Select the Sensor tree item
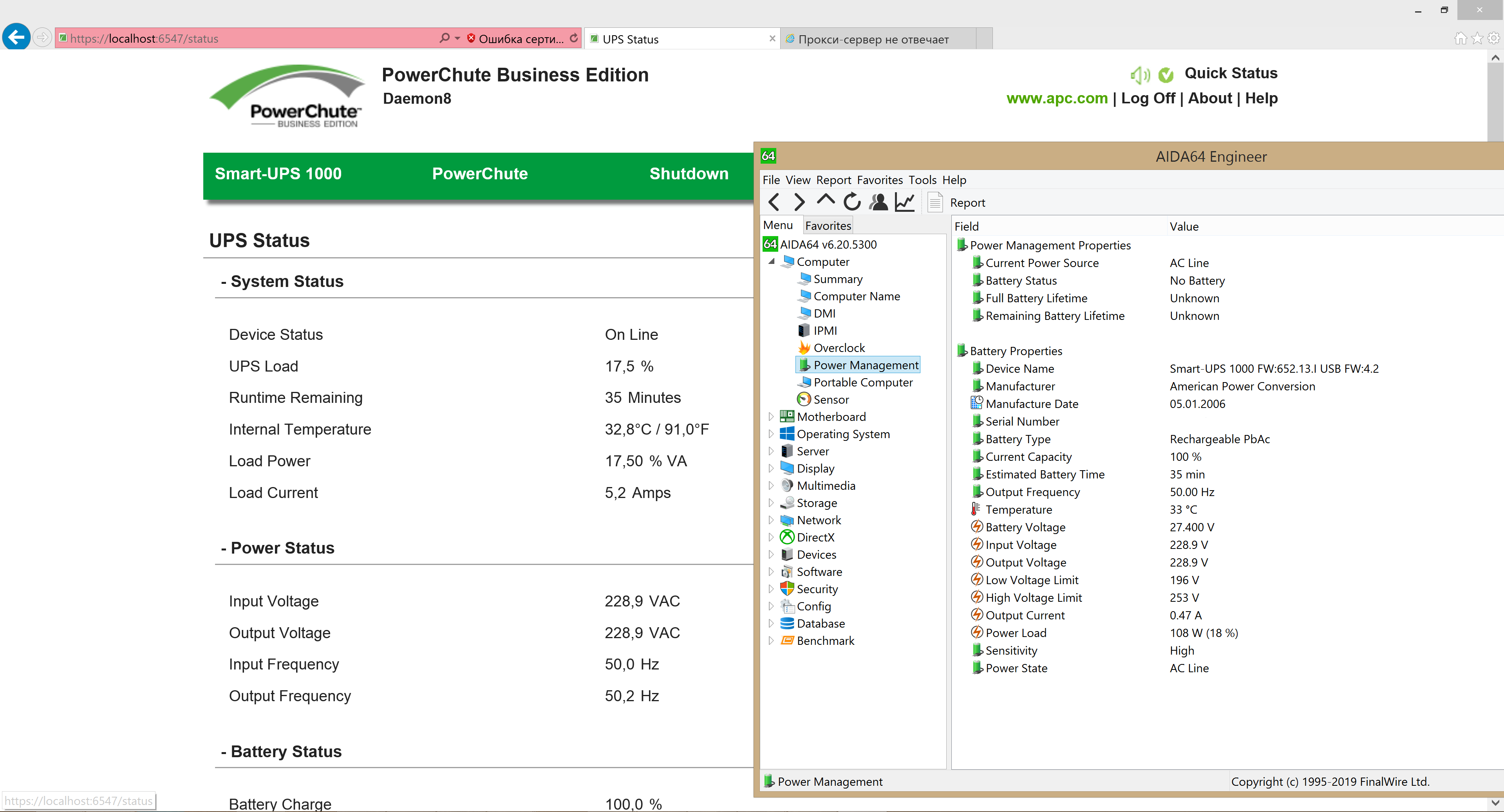The width and height of the screenshot is (1504, 812). tap(831, 399)
